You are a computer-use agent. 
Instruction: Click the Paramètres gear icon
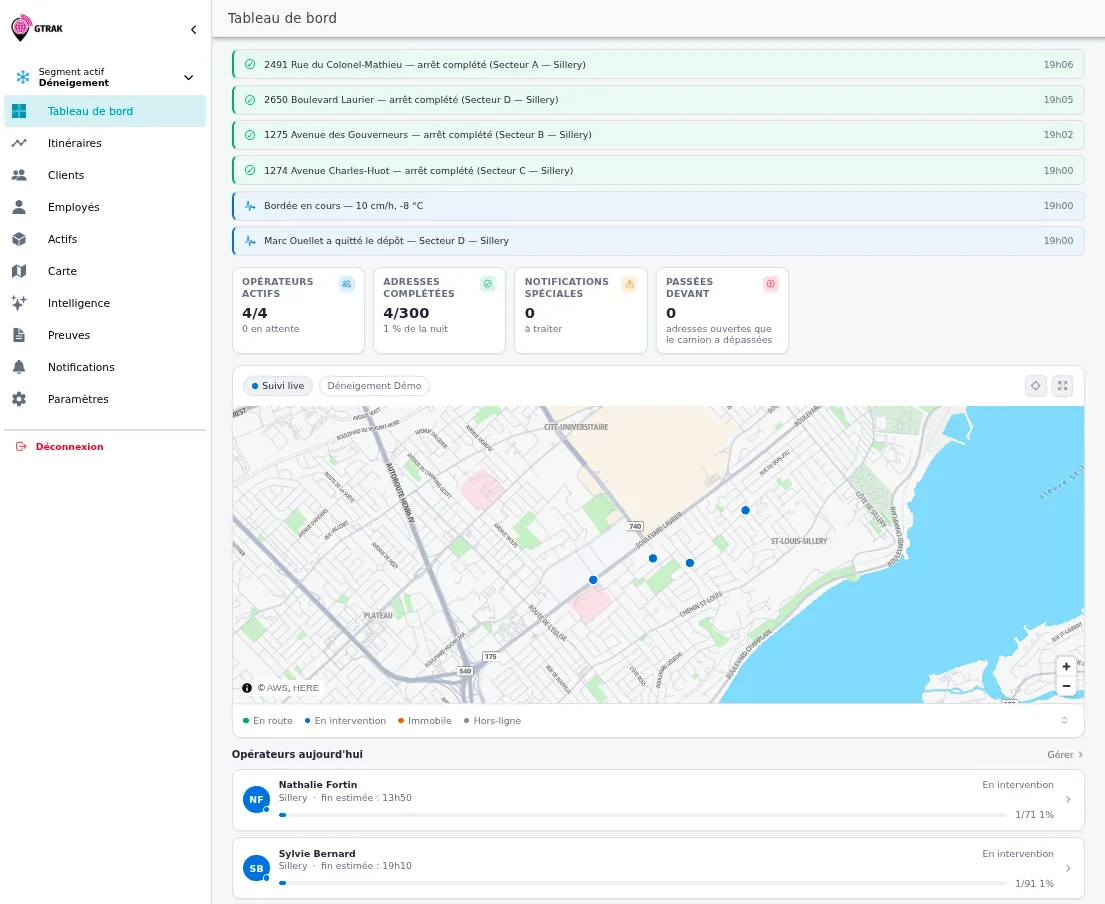pyautogui.click(x=19, y=399)
